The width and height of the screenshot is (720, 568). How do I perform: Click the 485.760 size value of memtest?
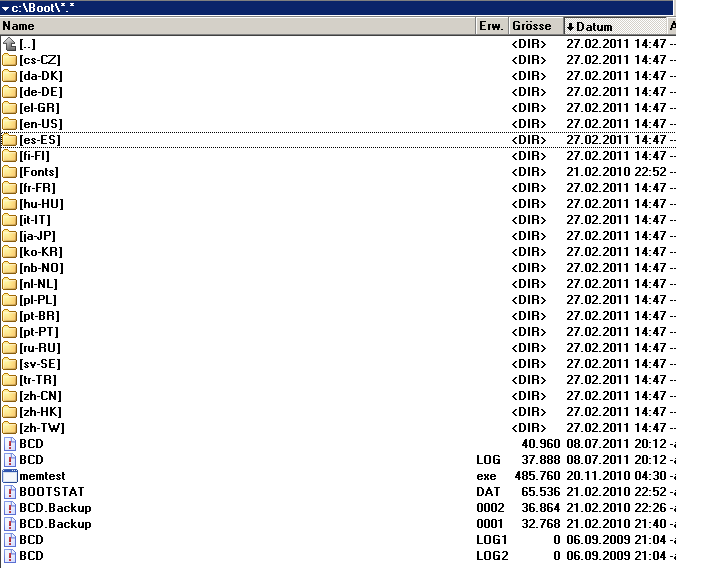pyautogui.click(x=537, y=476)
